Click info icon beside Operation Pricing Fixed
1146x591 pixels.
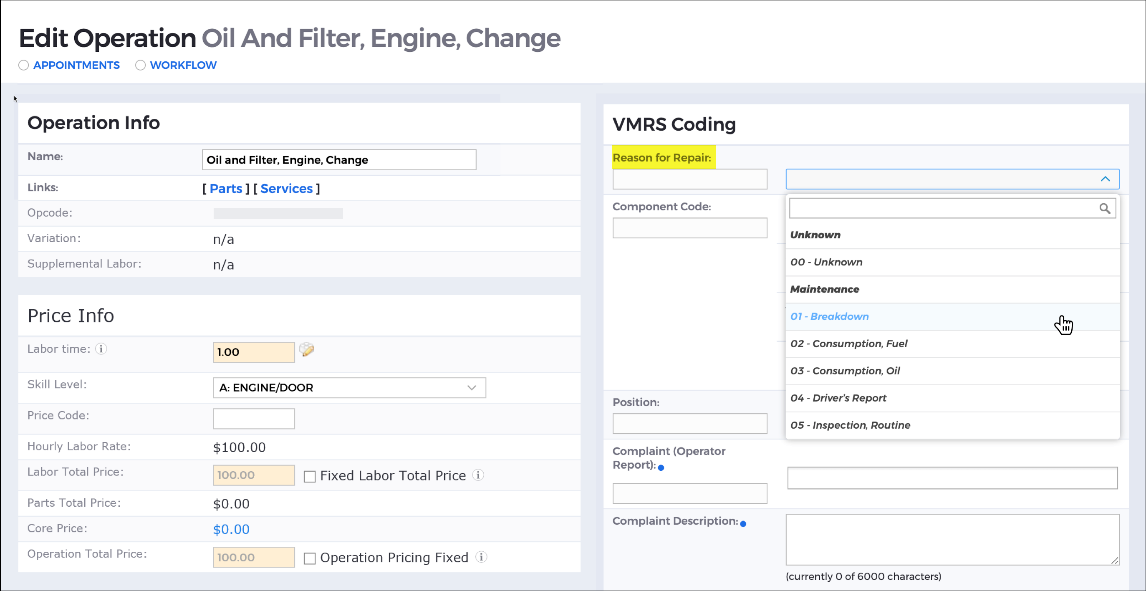[x=481, y=557]
